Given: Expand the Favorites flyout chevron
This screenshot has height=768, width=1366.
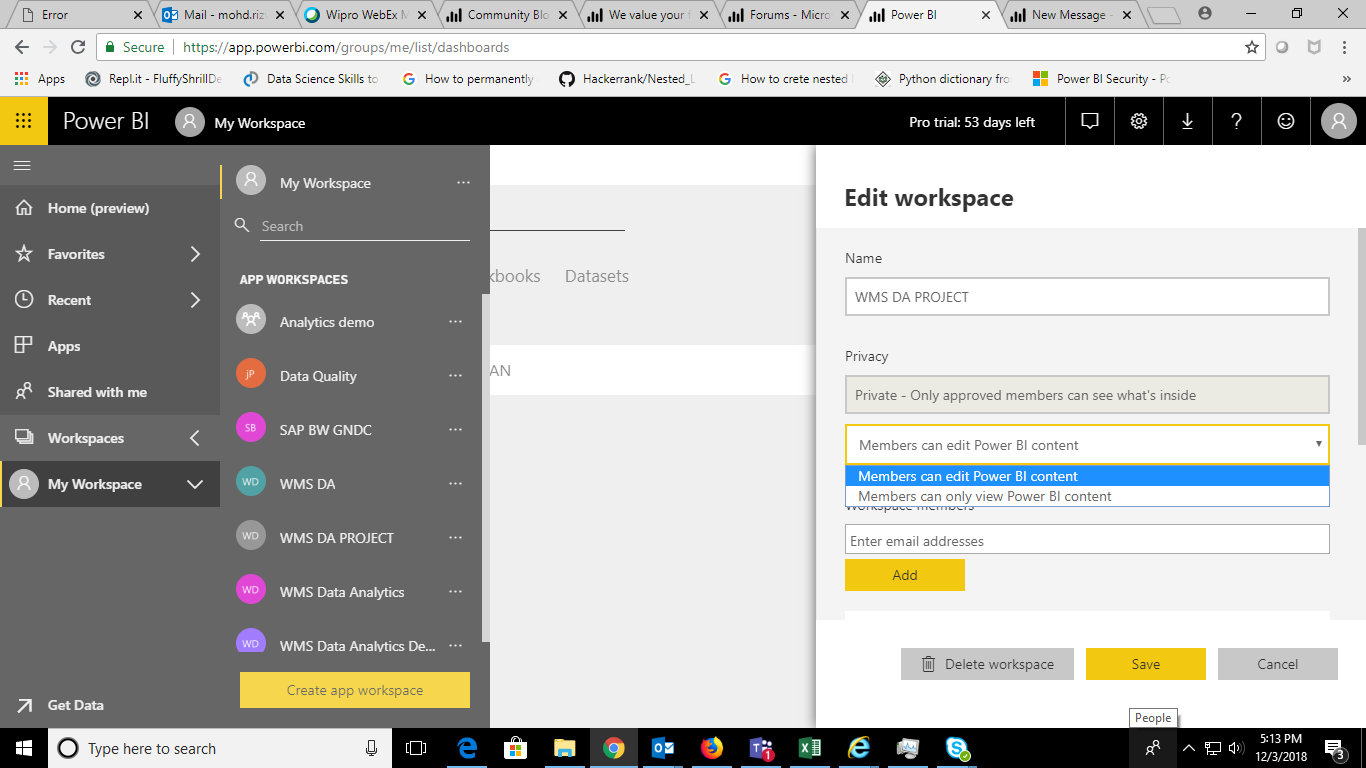Looking at the screenshot, I should pos(195,254).
